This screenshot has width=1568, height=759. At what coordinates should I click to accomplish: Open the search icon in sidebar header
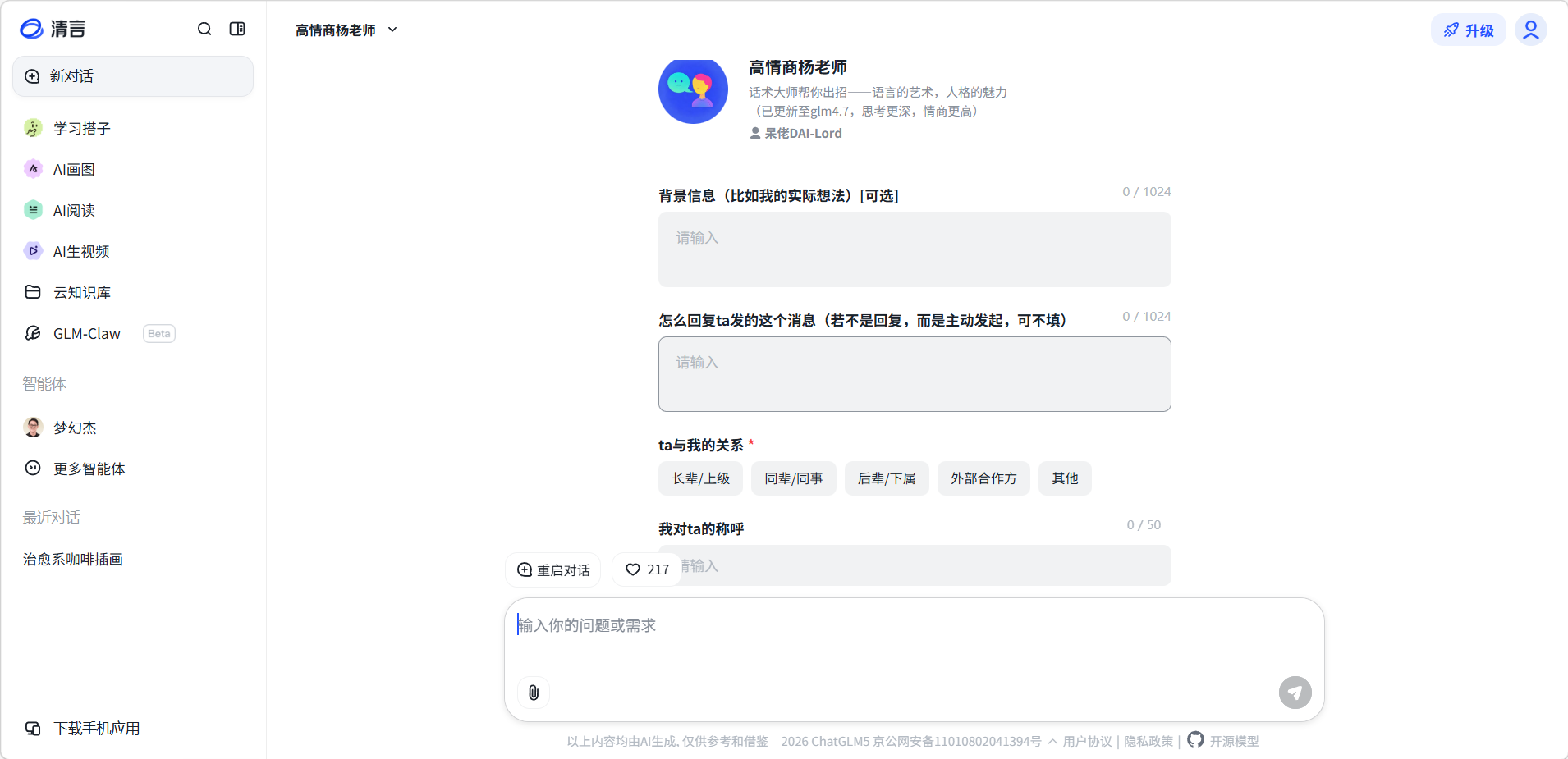[x=204, y=29]
